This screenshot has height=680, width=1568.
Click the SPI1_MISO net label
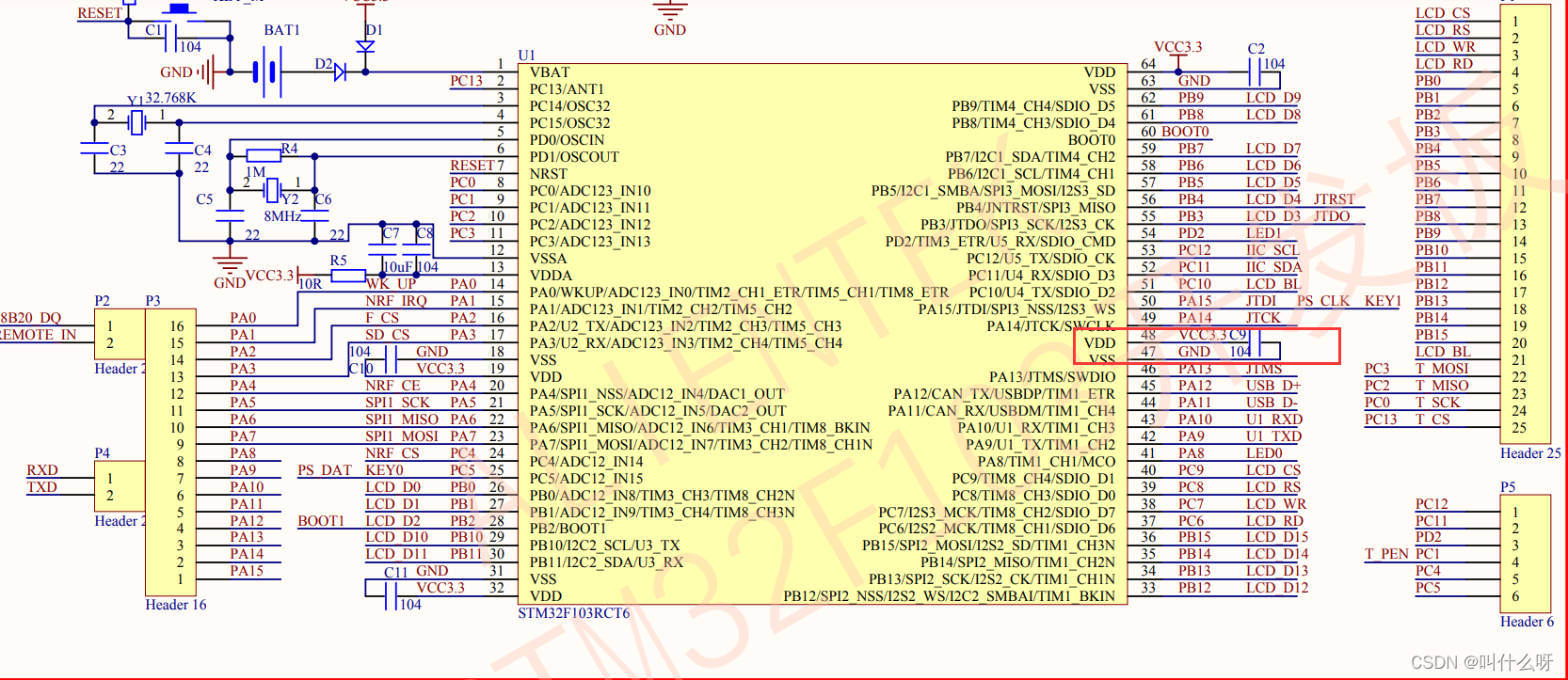tap(402, 419)
